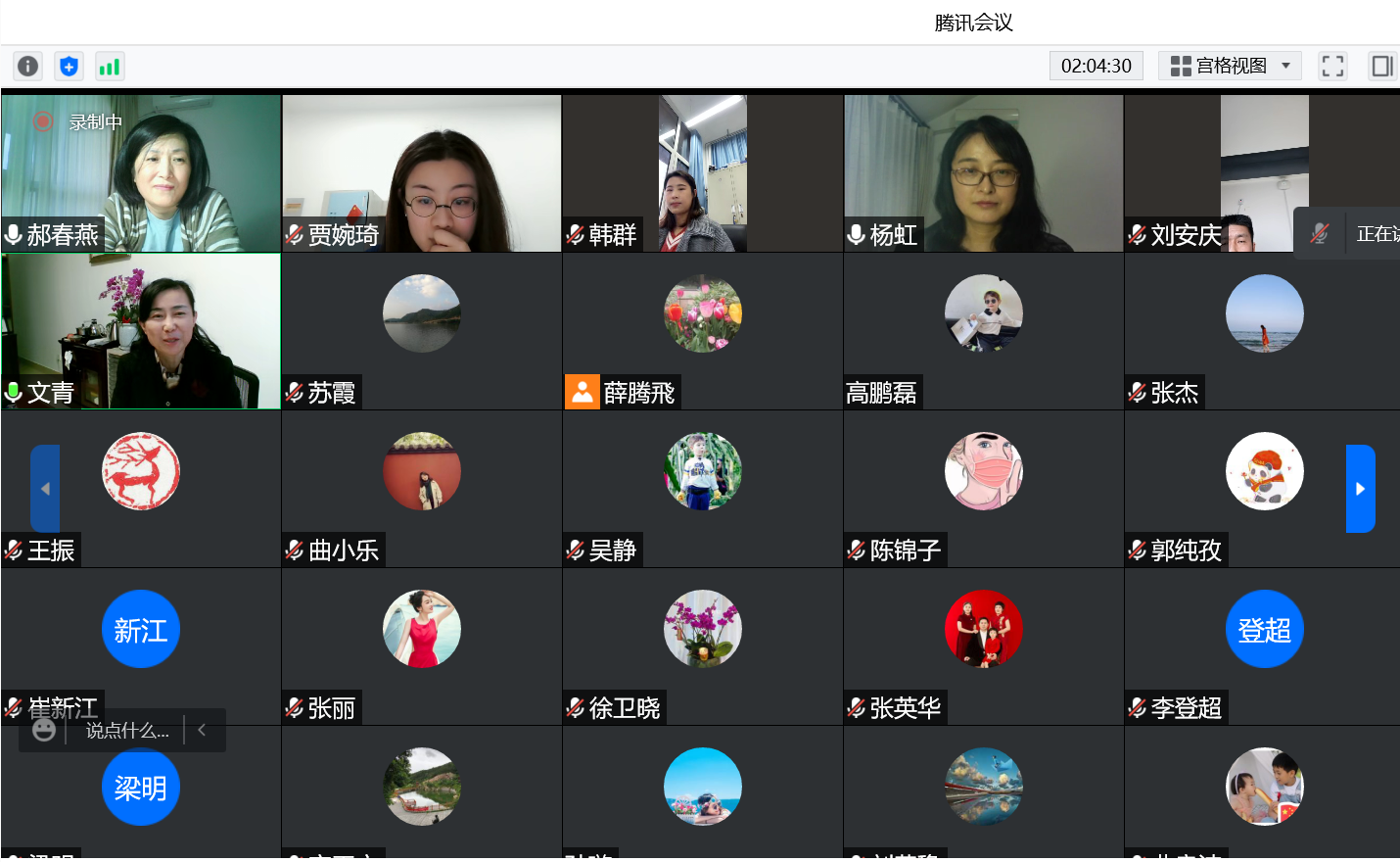
Task: Check the green network signal icon
Action: pyautogui.click(x=110, y=66)
